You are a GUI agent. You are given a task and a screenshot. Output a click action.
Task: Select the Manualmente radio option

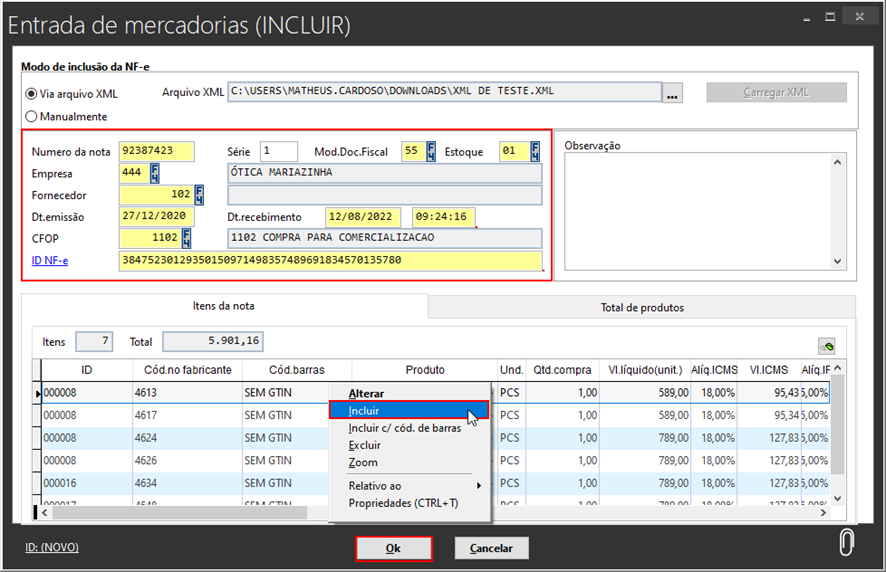pyautogui.click(x=32, y=116)
